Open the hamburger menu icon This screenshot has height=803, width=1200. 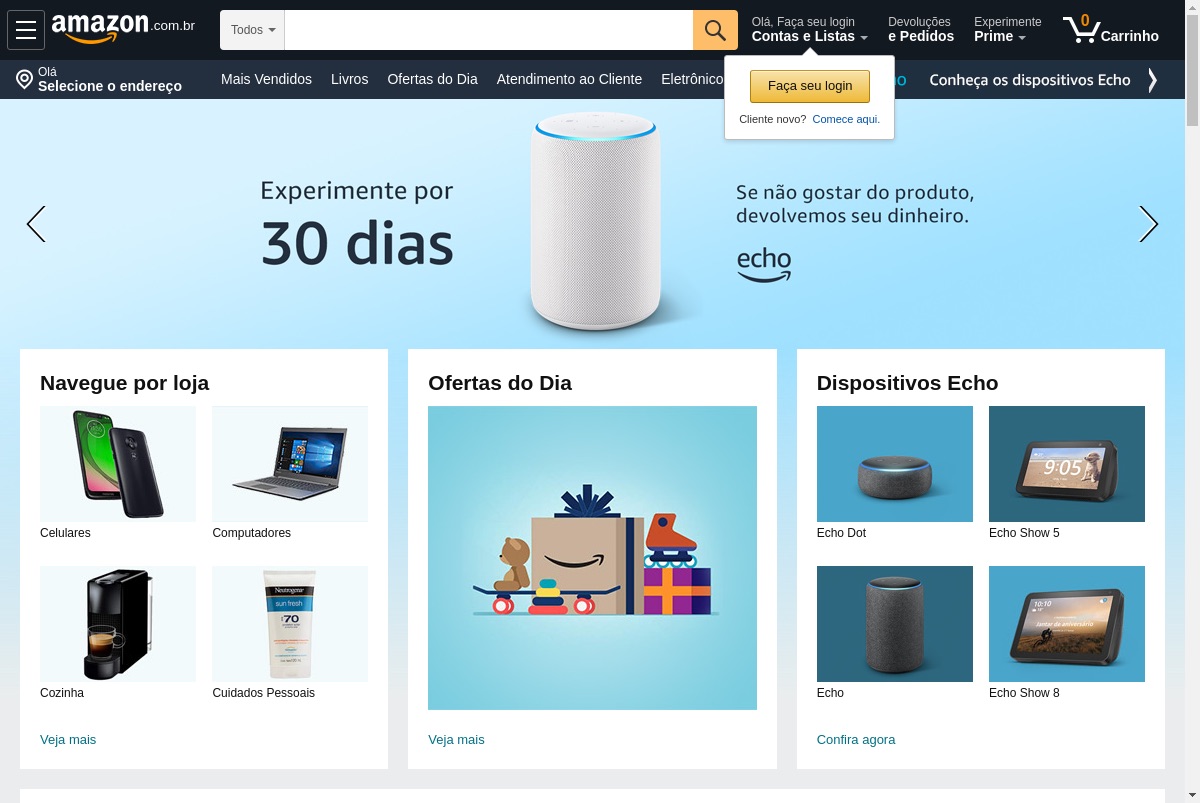pos(26,30)
